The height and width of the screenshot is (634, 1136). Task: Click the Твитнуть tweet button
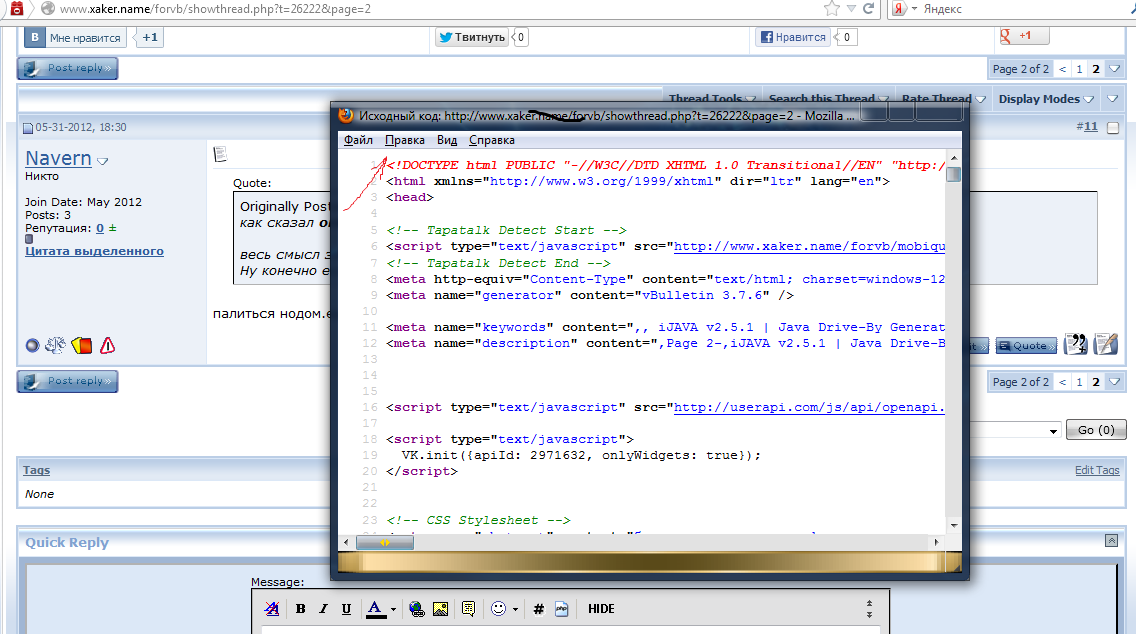pyautogui.click(x=472, y=37)
